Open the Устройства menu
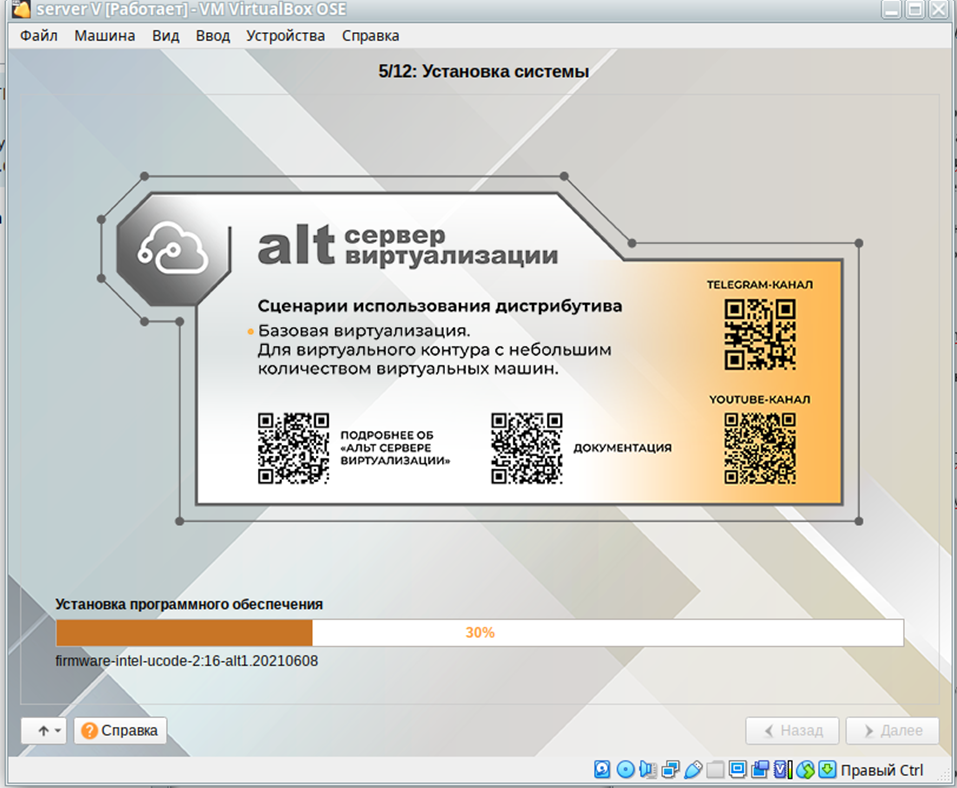The image size is (957, 788). click(x=285, y=36)
